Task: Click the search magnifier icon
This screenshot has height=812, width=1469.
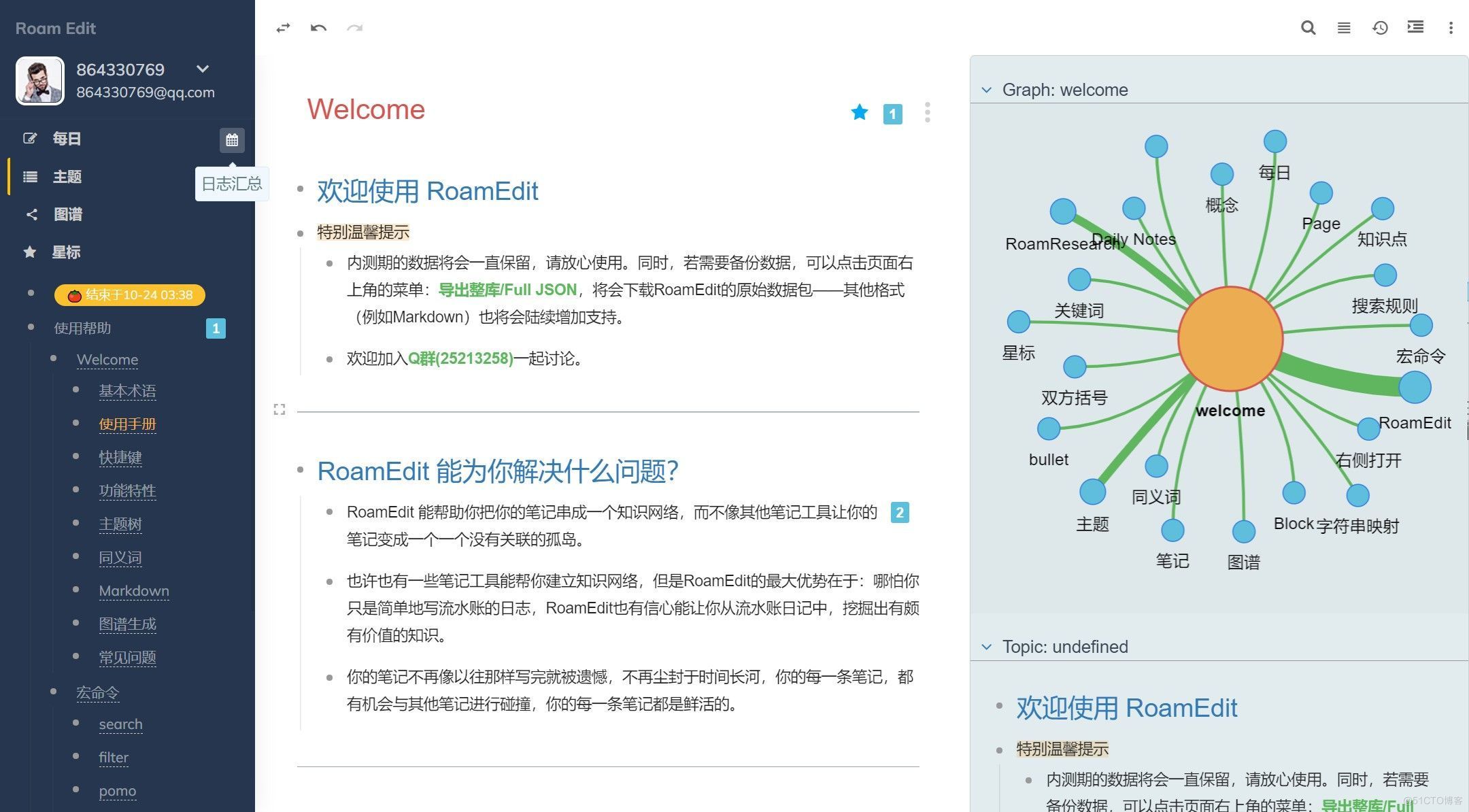Action: point(1308,28)
